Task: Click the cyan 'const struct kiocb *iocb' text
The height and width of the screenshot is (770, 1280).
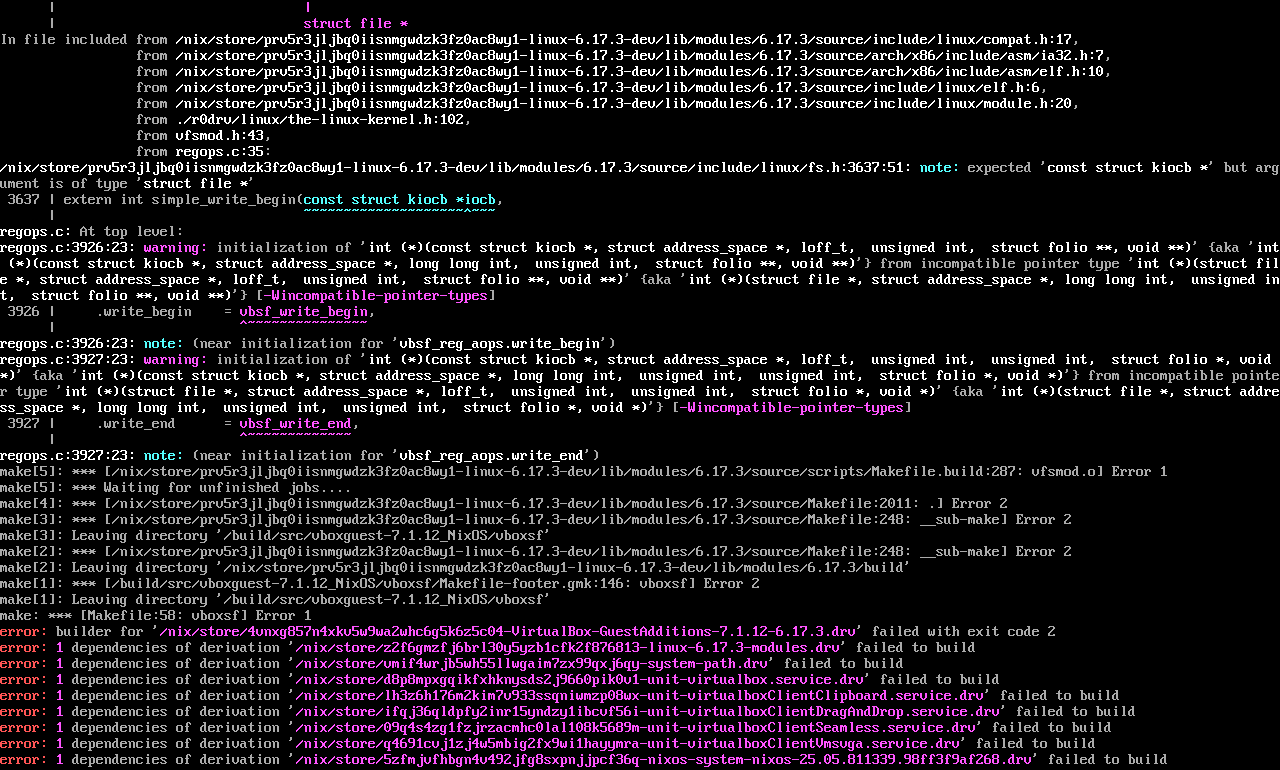Action: (399, 199)
